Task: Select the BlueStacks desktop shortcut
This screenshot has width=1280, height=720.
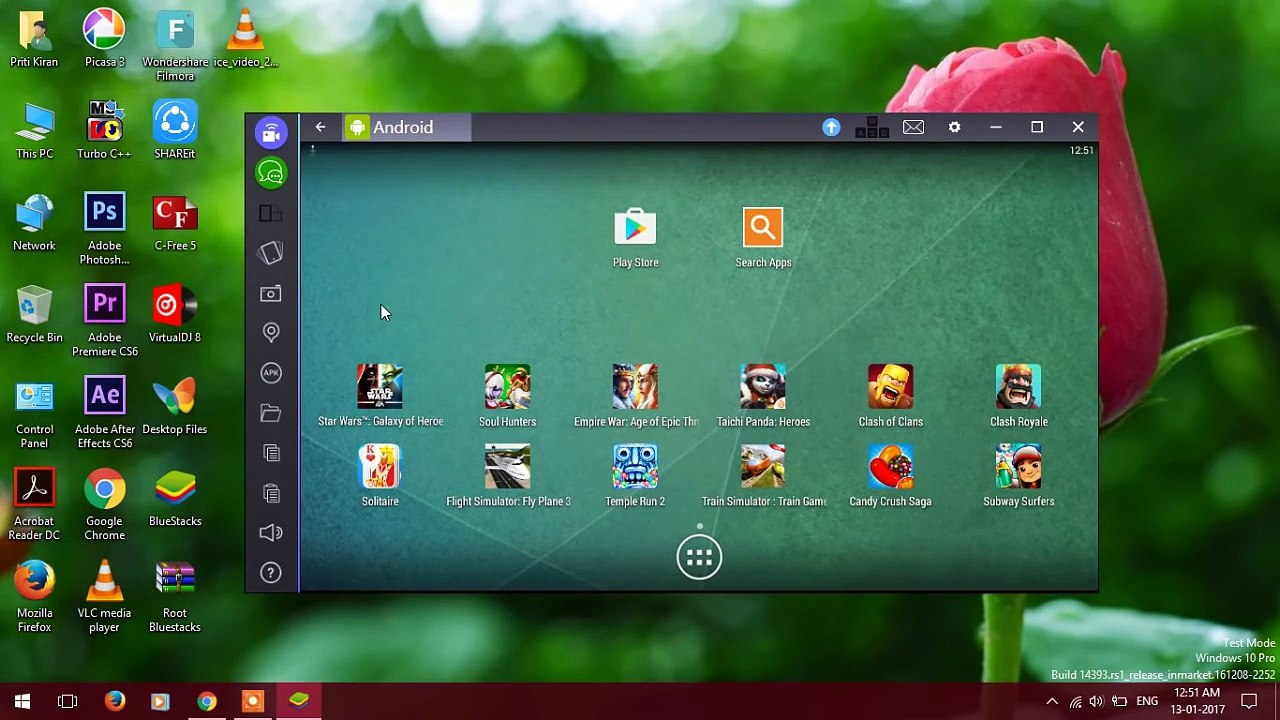Action: click(x=175, y=498)
